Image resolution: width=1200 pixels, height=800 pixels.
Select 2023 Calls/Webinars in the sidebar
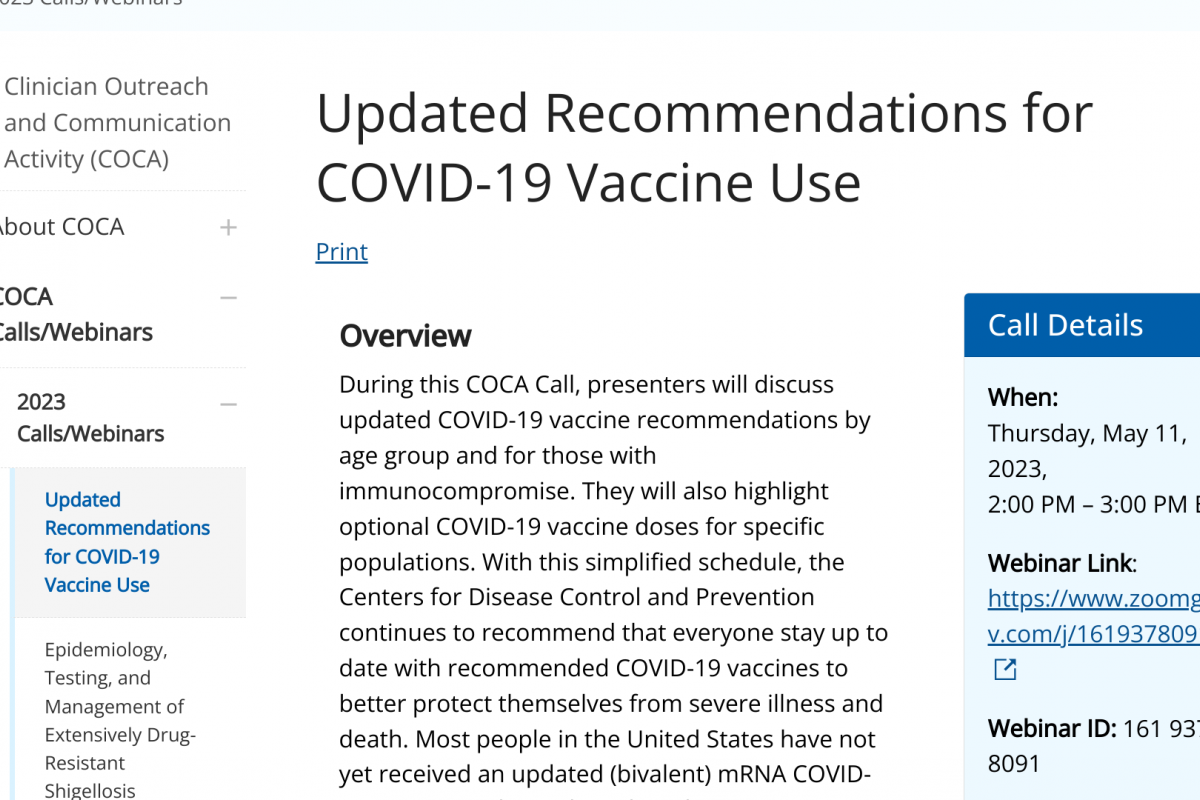[90, 417]
